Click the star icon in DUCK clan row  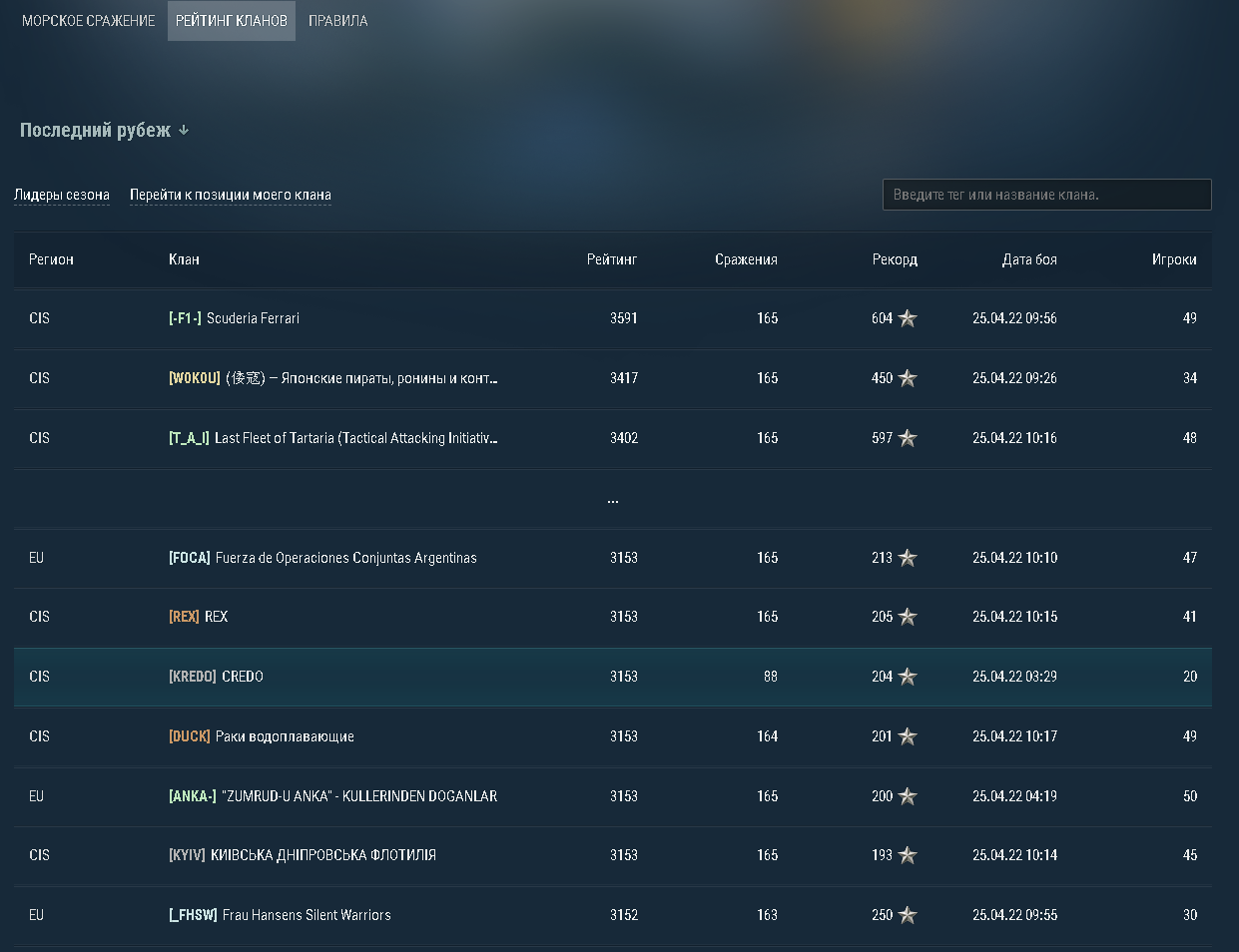click(x=908, y=736)
